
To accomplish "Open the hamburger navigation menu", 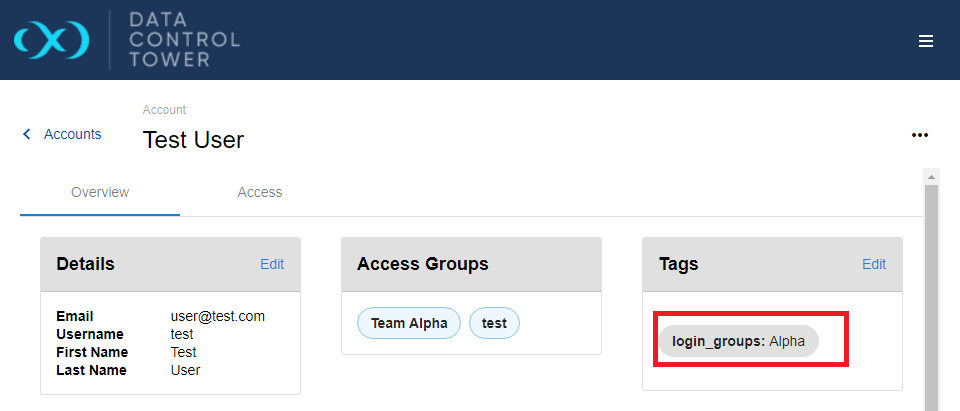I will pos(926,41).
